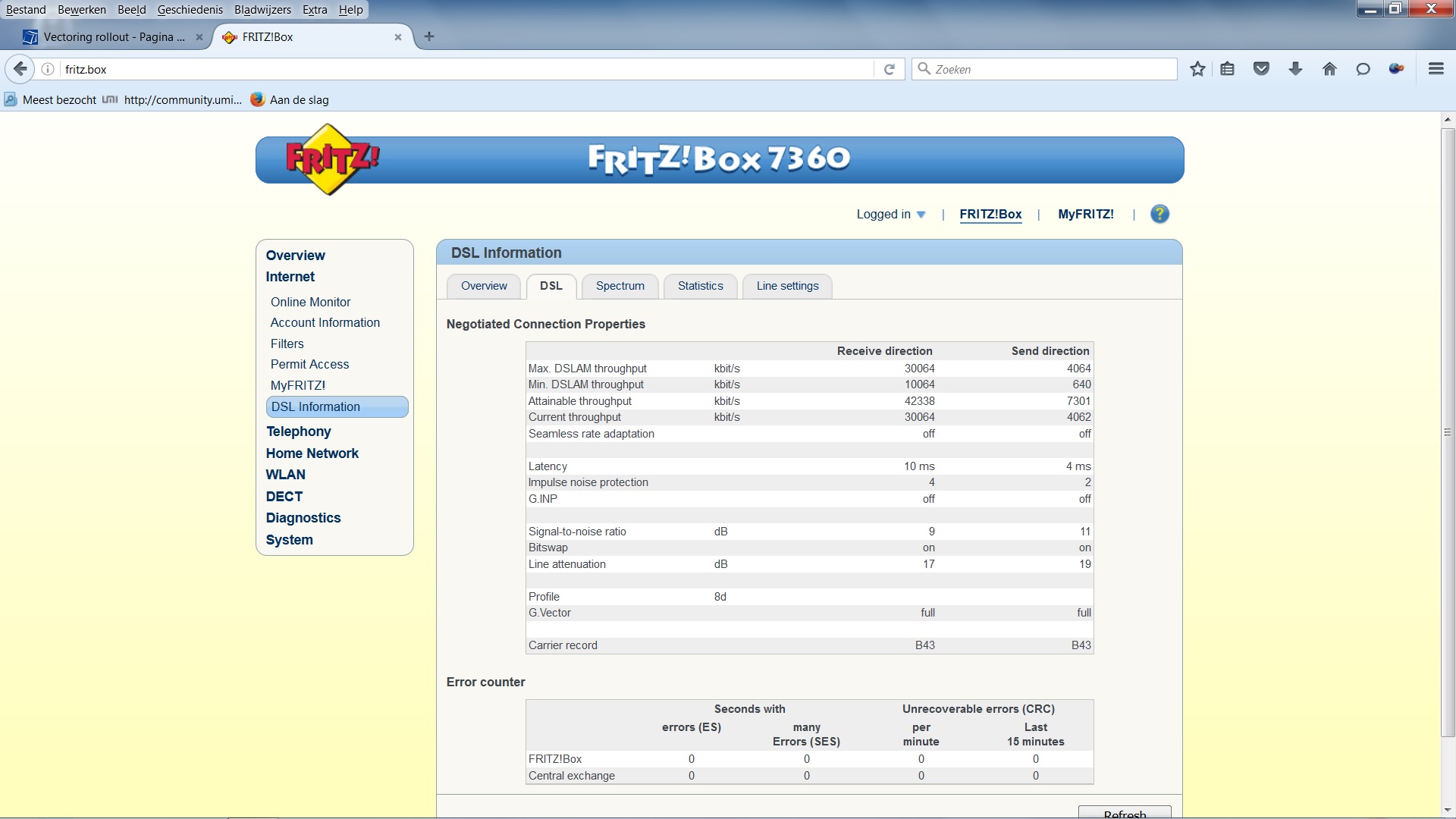This screenshot has height=819, width=1456.
Task: Open the Telephony sidebar section
Action: [298, 431]
